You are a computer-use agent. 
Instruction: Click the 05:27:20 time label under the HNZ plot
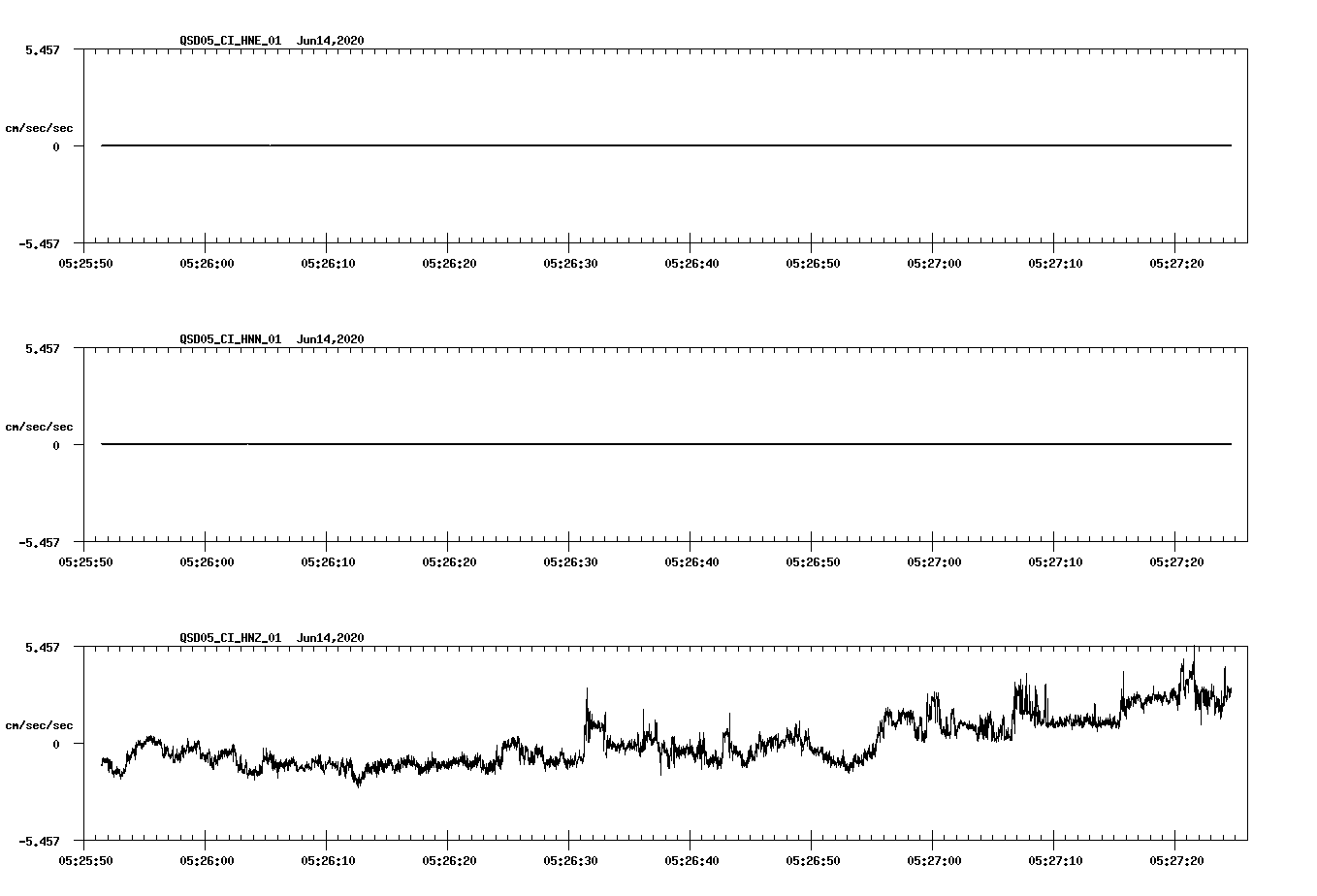[x=1176, y=860]
